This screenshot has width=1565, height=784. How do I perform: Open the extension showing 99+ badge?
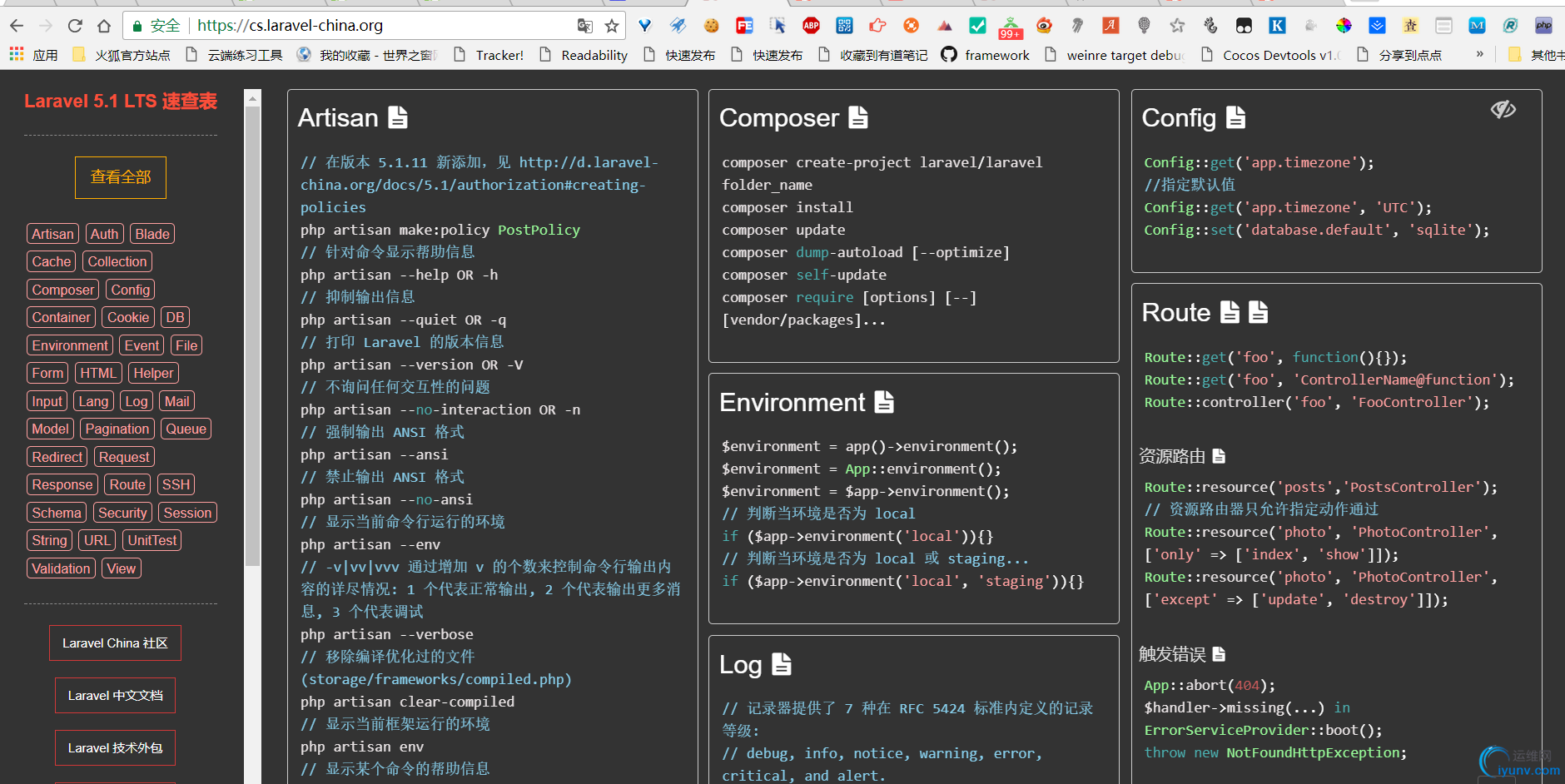(x=1011, y=27)
